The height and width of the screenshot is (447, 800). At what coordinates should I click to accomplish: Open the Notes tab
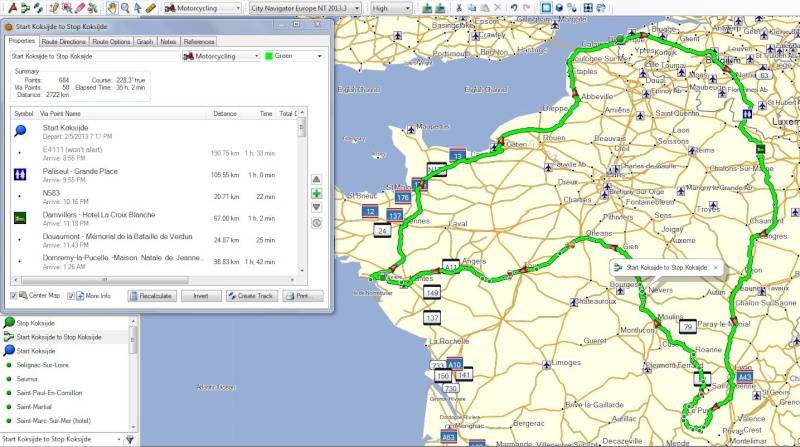168,42
